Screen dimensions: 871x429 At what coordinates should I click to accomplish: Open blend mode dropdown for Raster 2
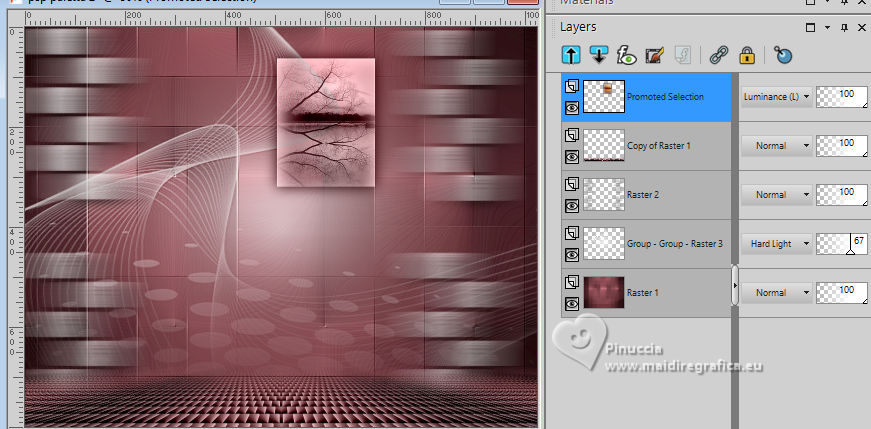[x=777, y=194]
